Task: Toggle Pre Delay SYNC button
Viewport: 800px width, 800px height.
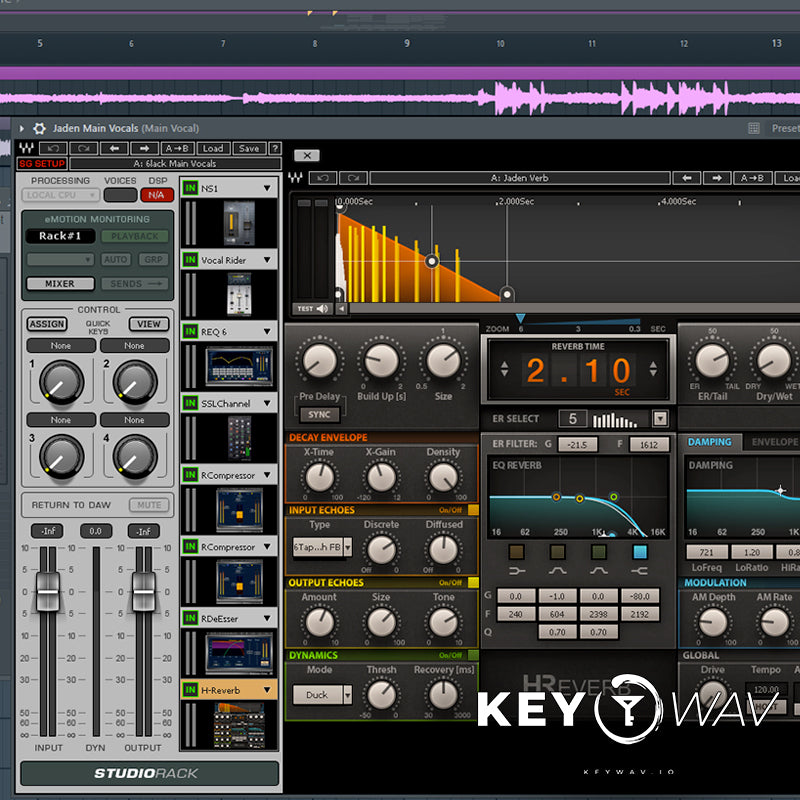Action: click(319, 415)
